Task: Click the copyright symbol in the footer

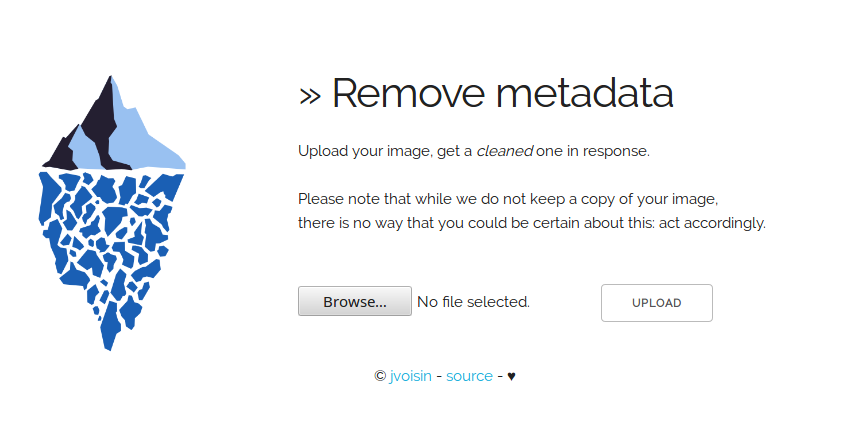Action: (x=380, y=376)
